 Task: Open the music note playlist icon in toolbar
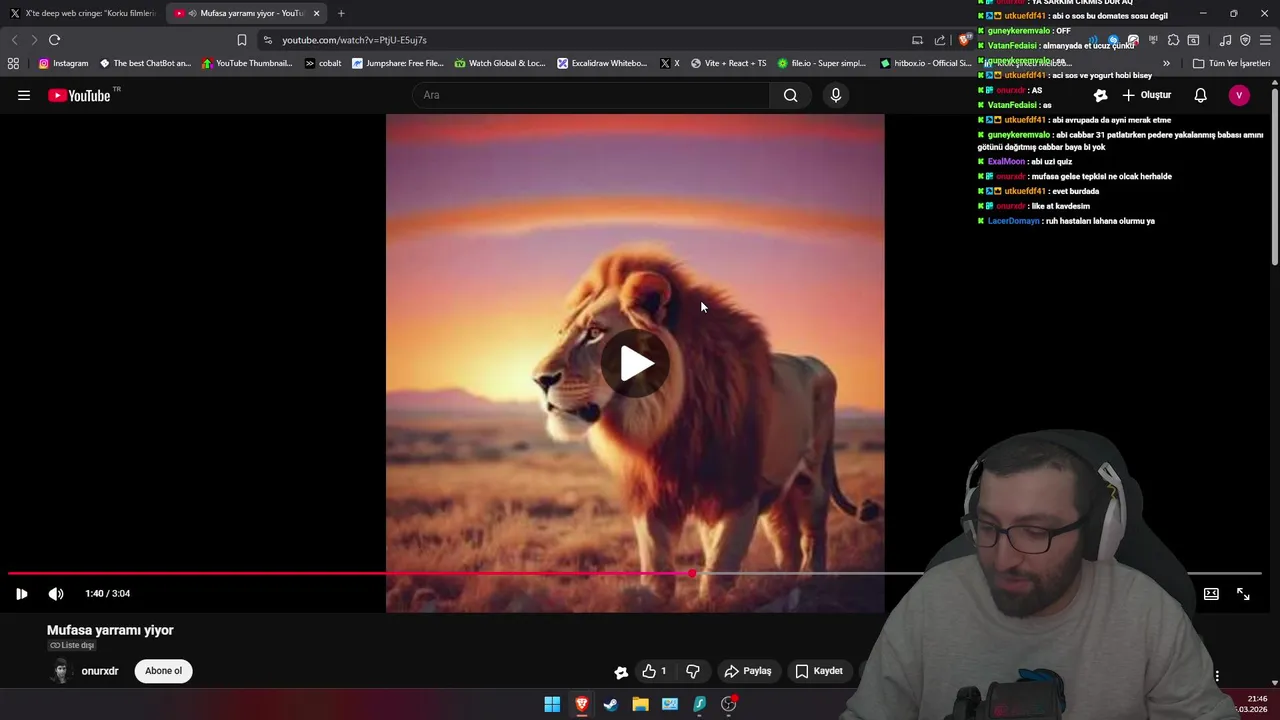(x=1225, y=40)
